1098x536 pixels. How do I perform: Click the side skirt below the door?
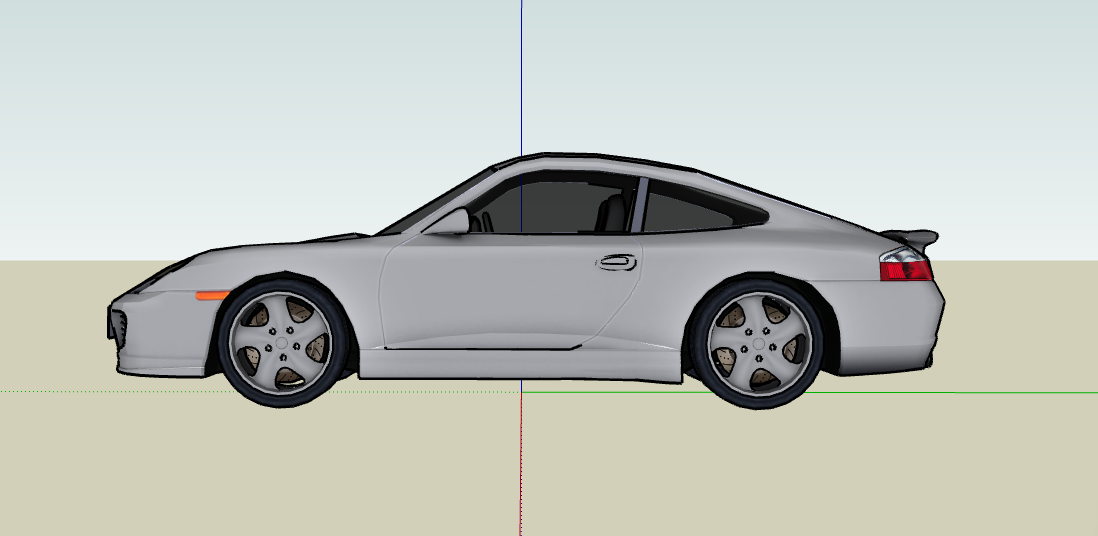click(x=520, y=364)
